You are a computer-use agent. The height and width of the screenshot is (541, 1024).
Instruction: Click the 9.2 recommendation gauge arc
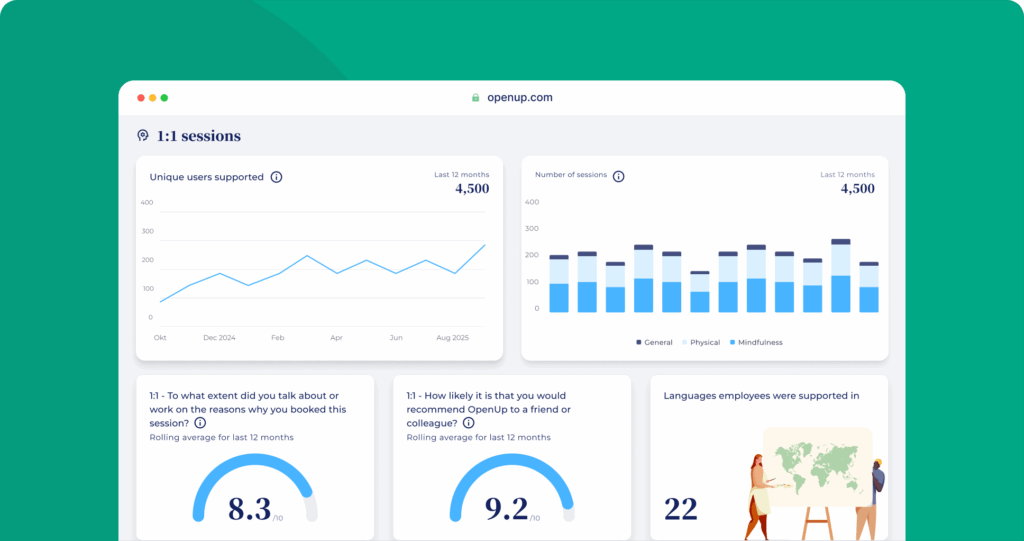click(511, 471)
